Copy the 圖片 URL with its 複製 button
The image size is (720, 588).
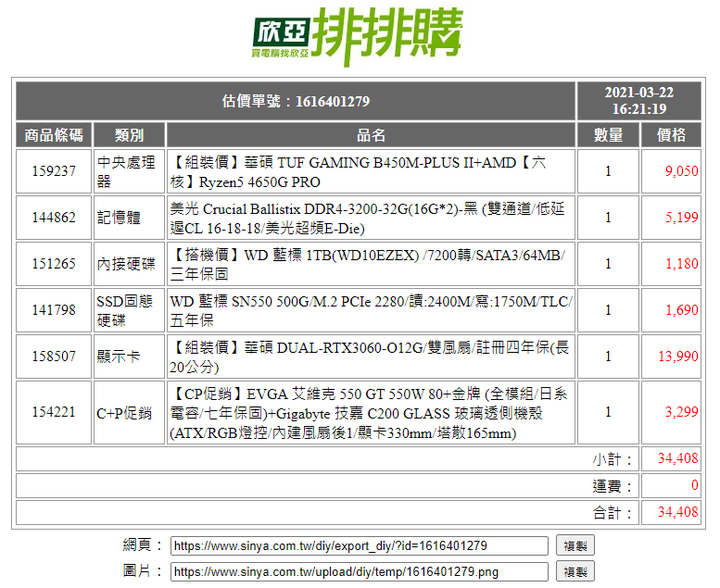pyautogui.click(x=575, y=572)
